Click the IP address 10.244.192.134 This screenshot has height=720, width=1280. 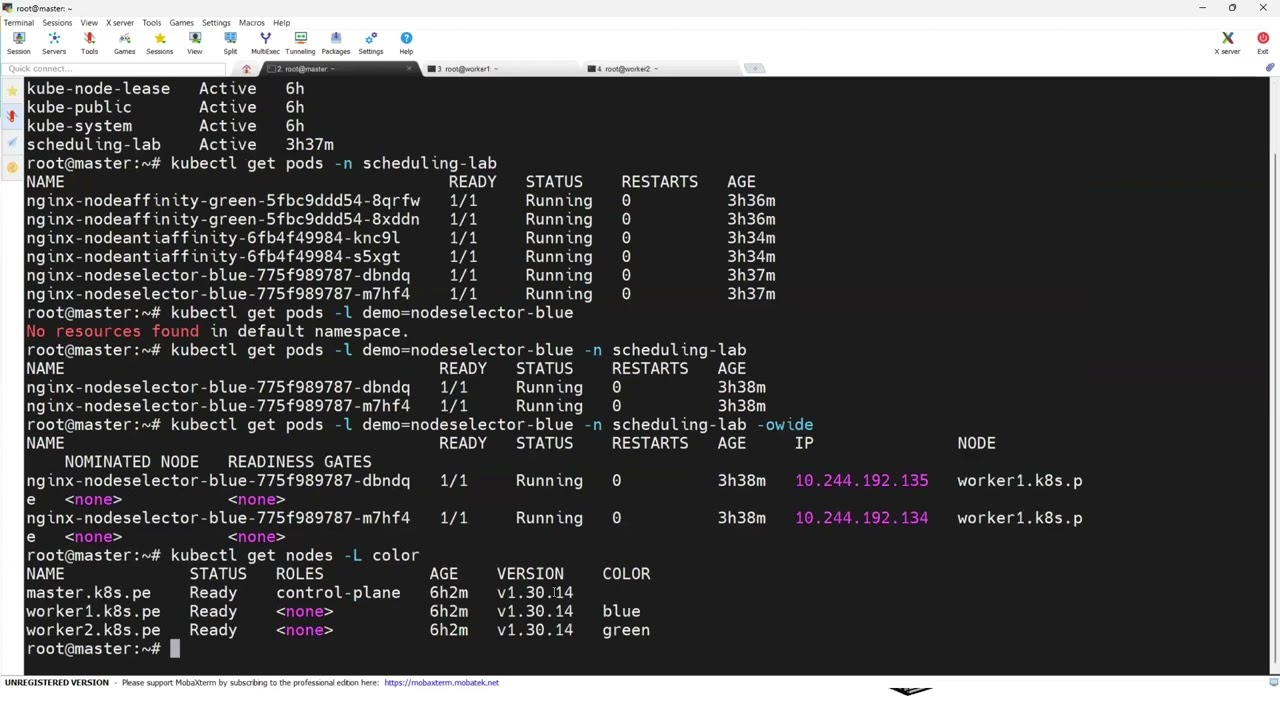coord(861,518)
